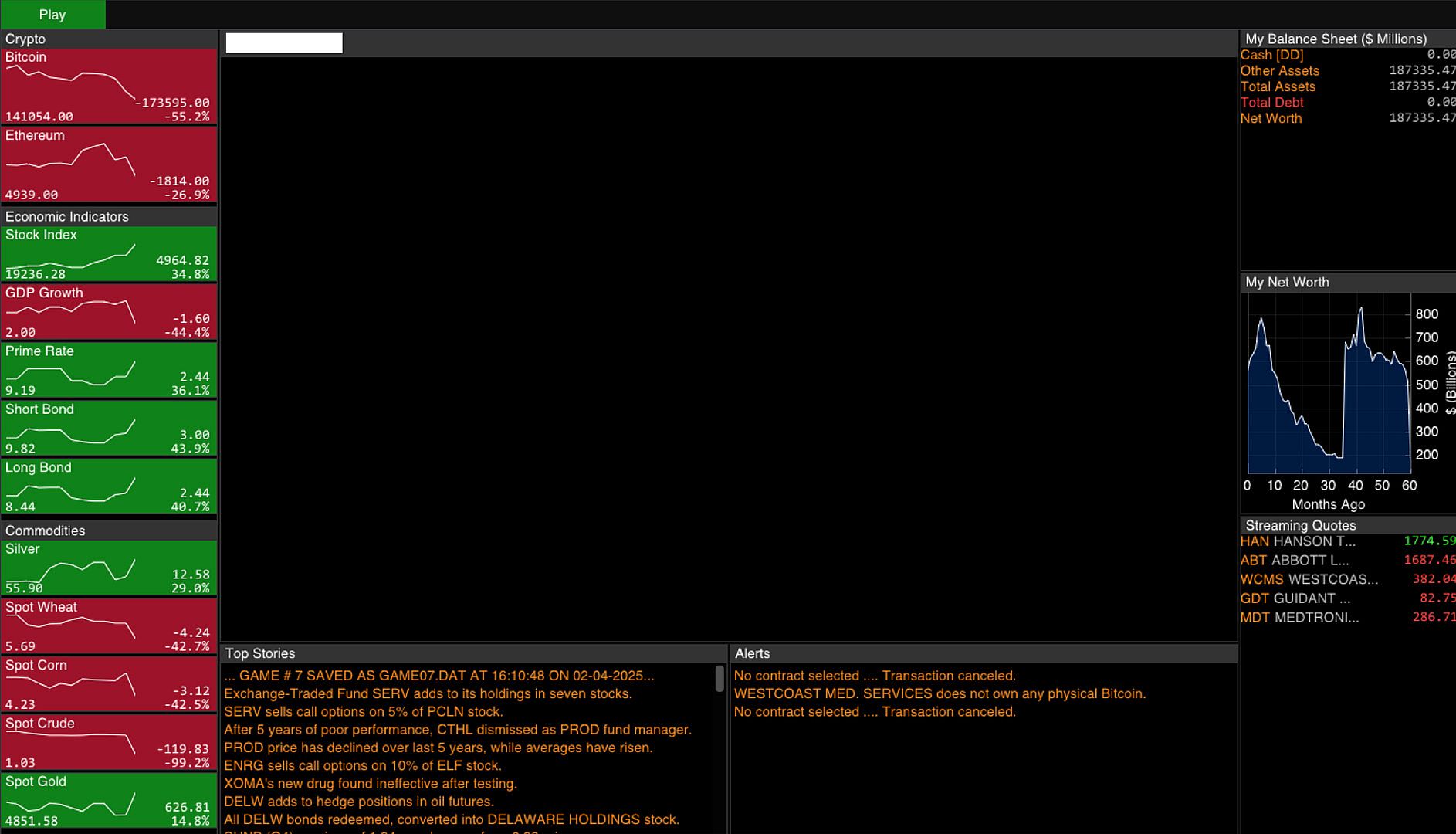
Task: Select the GDP Growth indicator tile
Action: pyautogui.click(x=109, y=312)
